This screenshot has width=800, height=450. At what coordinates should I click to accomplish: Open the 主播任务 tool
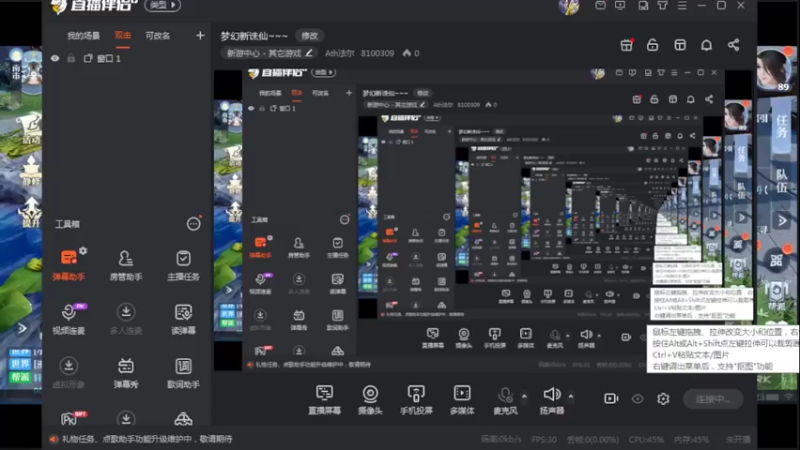click(x=183, y=265)
